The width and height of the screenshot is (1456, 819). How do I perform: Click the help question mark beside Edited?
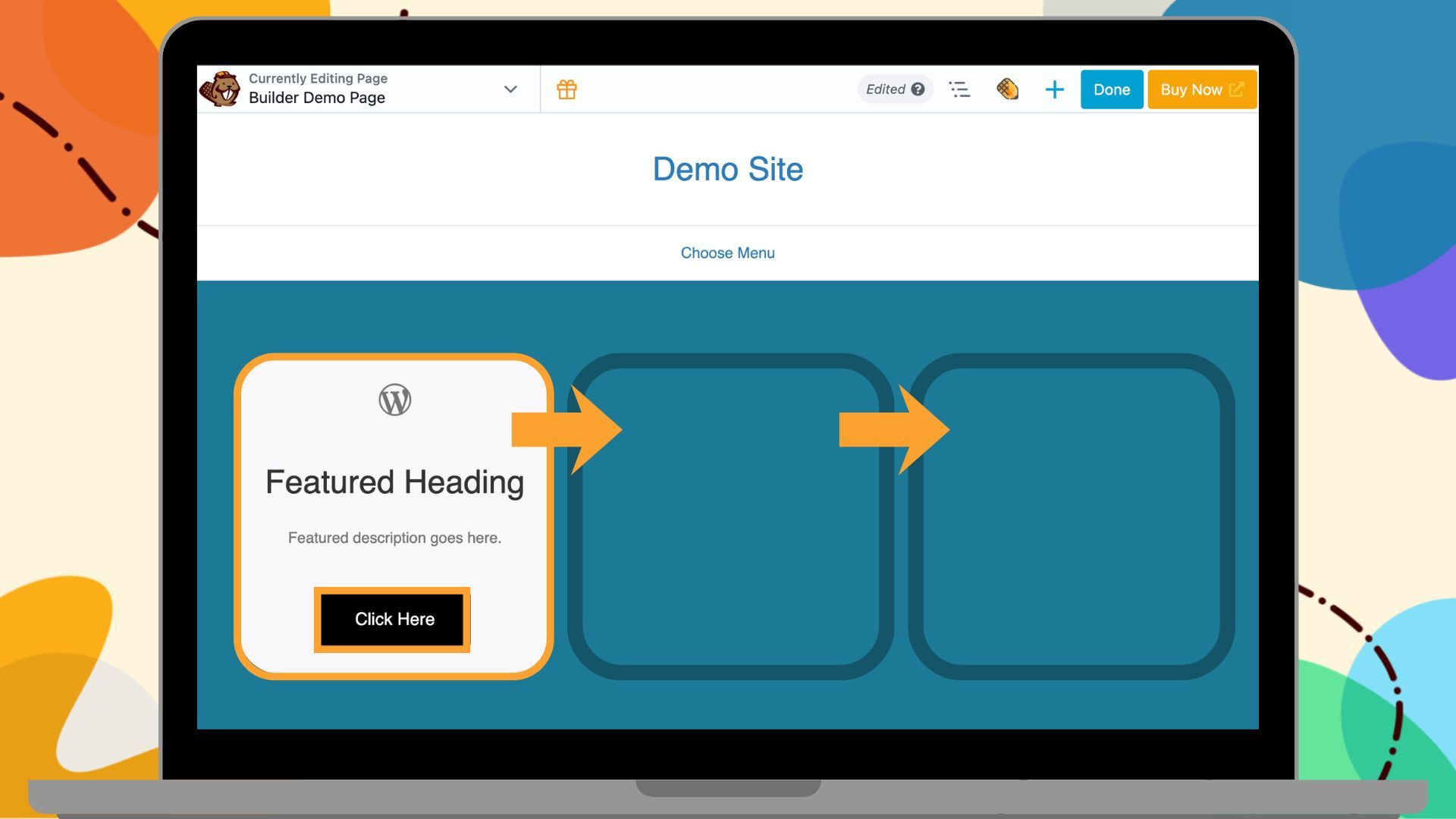coord(918,89)
